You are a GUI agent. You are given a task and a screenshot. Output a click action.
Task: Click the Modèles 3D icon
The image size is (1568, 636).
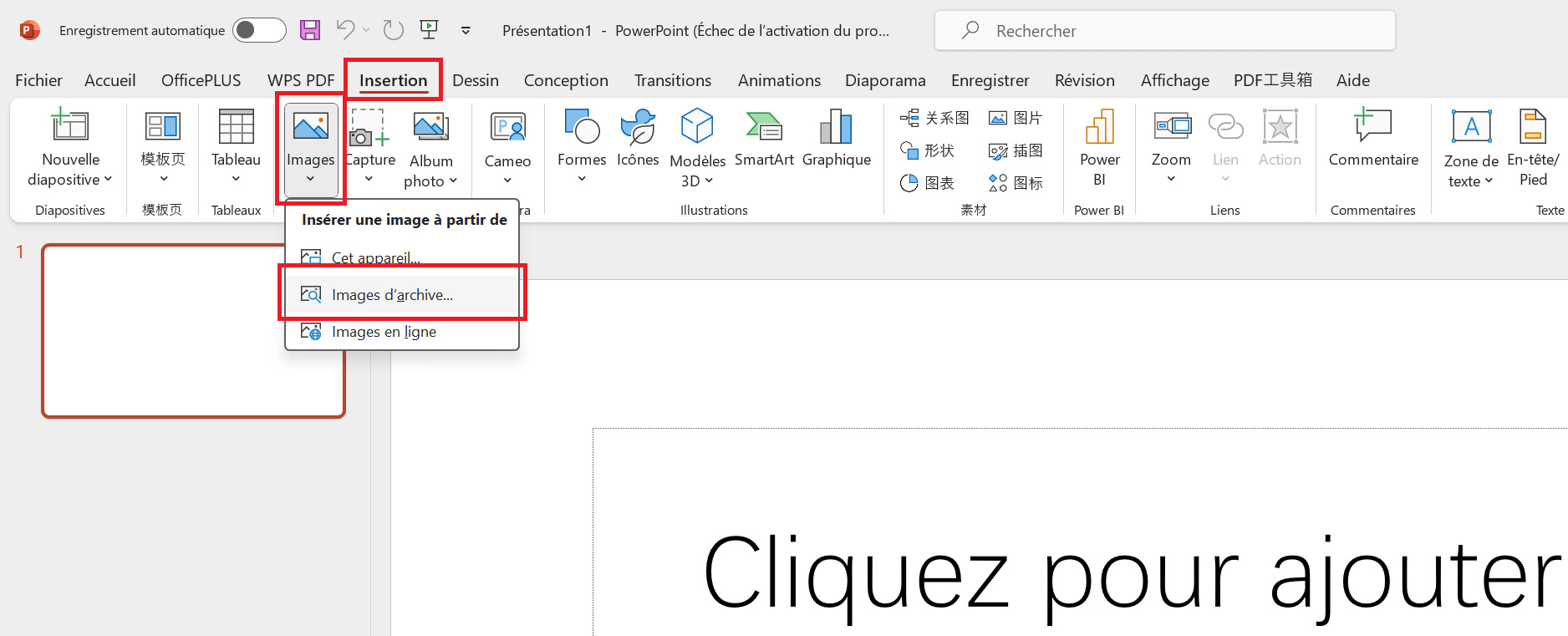[697, 126]
